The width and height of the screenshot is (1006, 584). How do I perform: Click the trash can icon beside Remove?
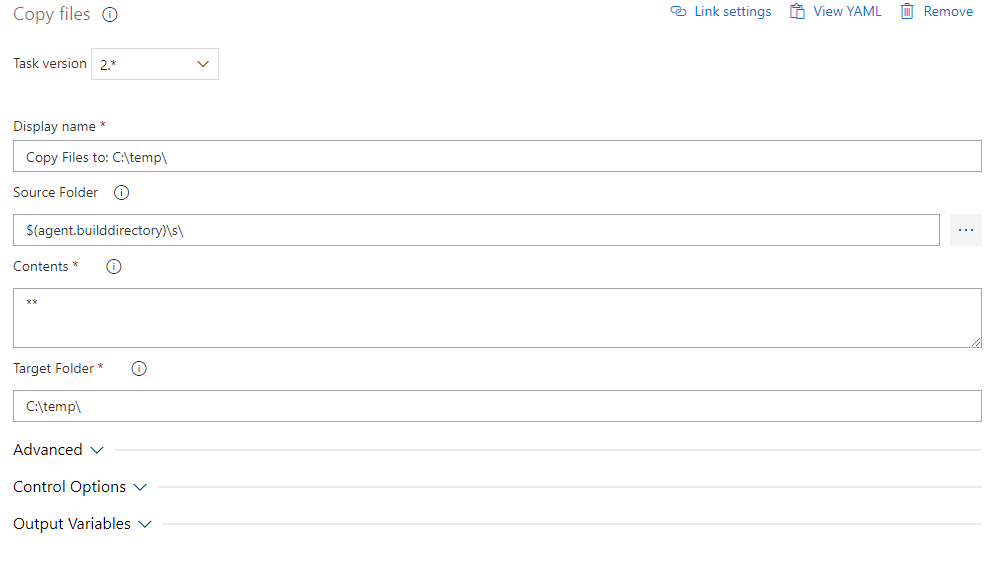[x=907, y=12]
